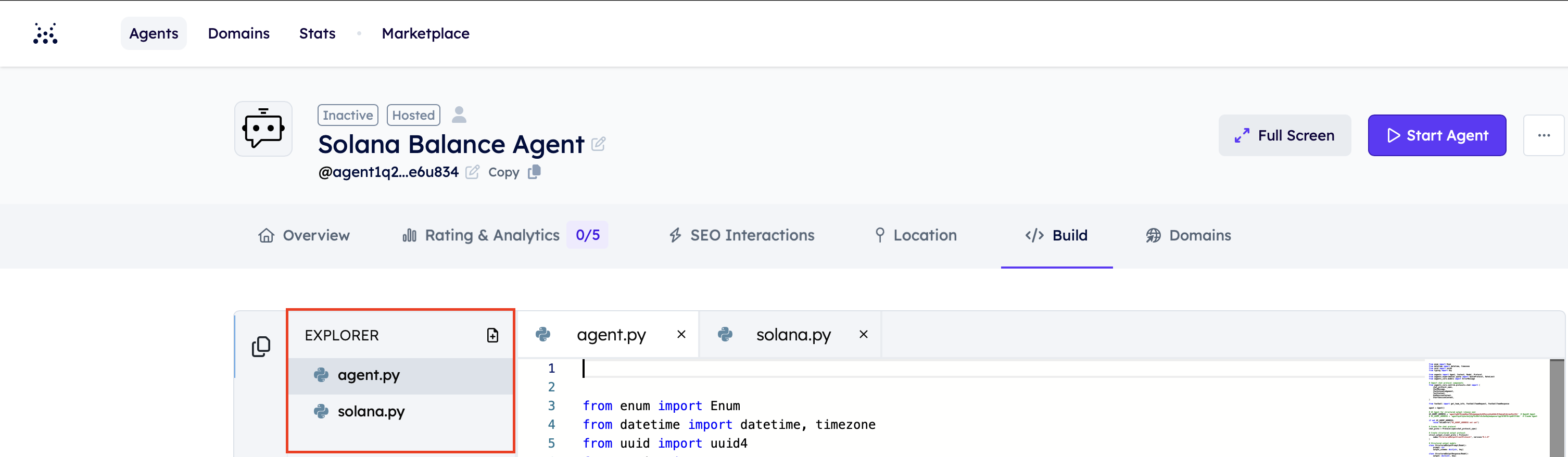Open Marketplace in top navigation
This screenshot has height=457, width=1568.
tap(425, 33)
